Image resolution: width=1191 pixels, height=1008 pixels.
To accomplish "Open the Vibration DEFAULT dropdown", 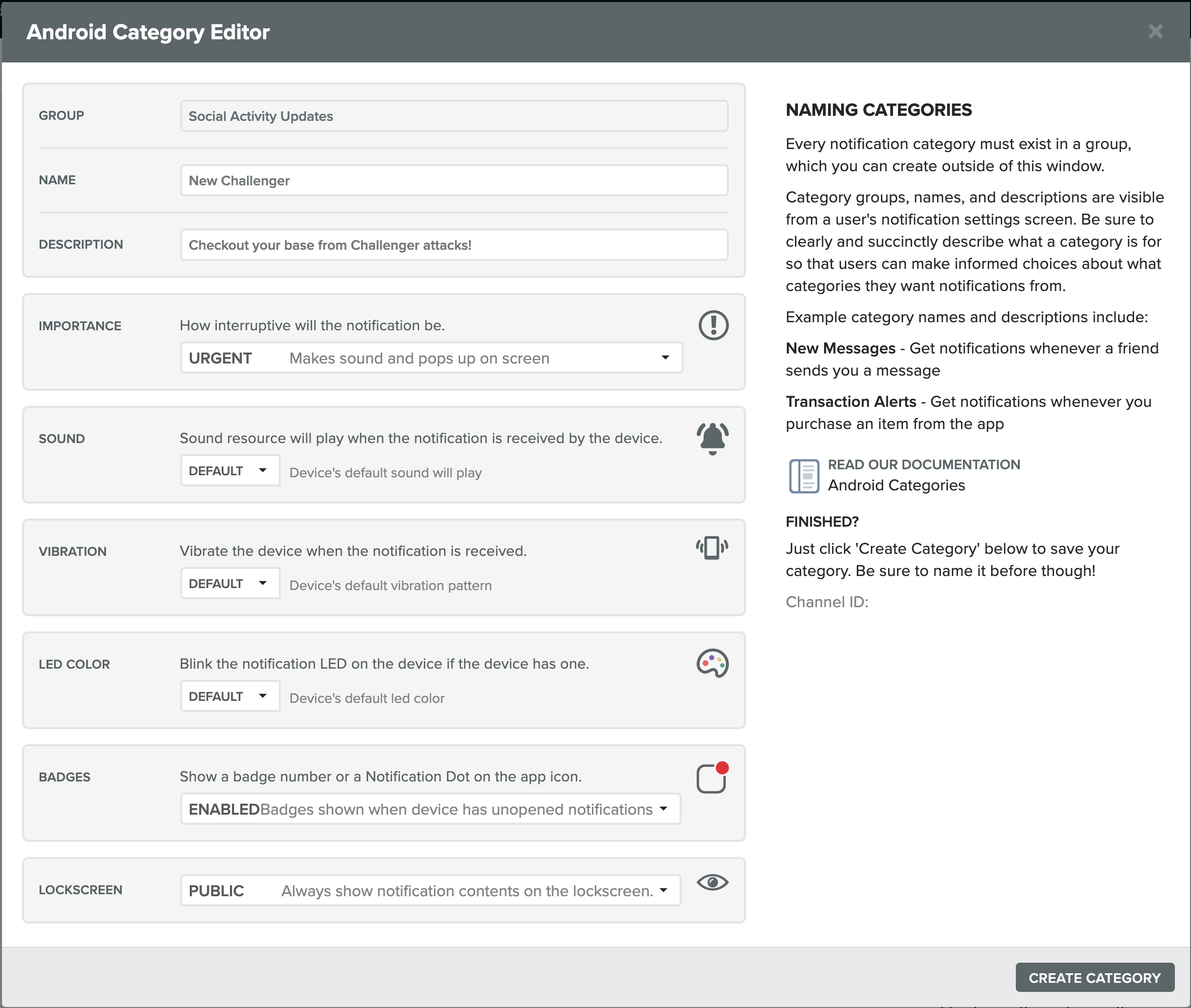I will pyautogui.click(x=230, y=584).
